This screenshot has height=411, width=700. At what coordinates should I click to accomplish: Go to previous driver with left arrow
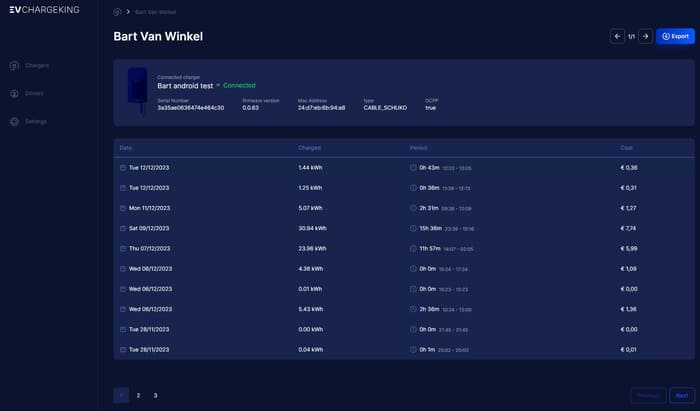[617, 36]
